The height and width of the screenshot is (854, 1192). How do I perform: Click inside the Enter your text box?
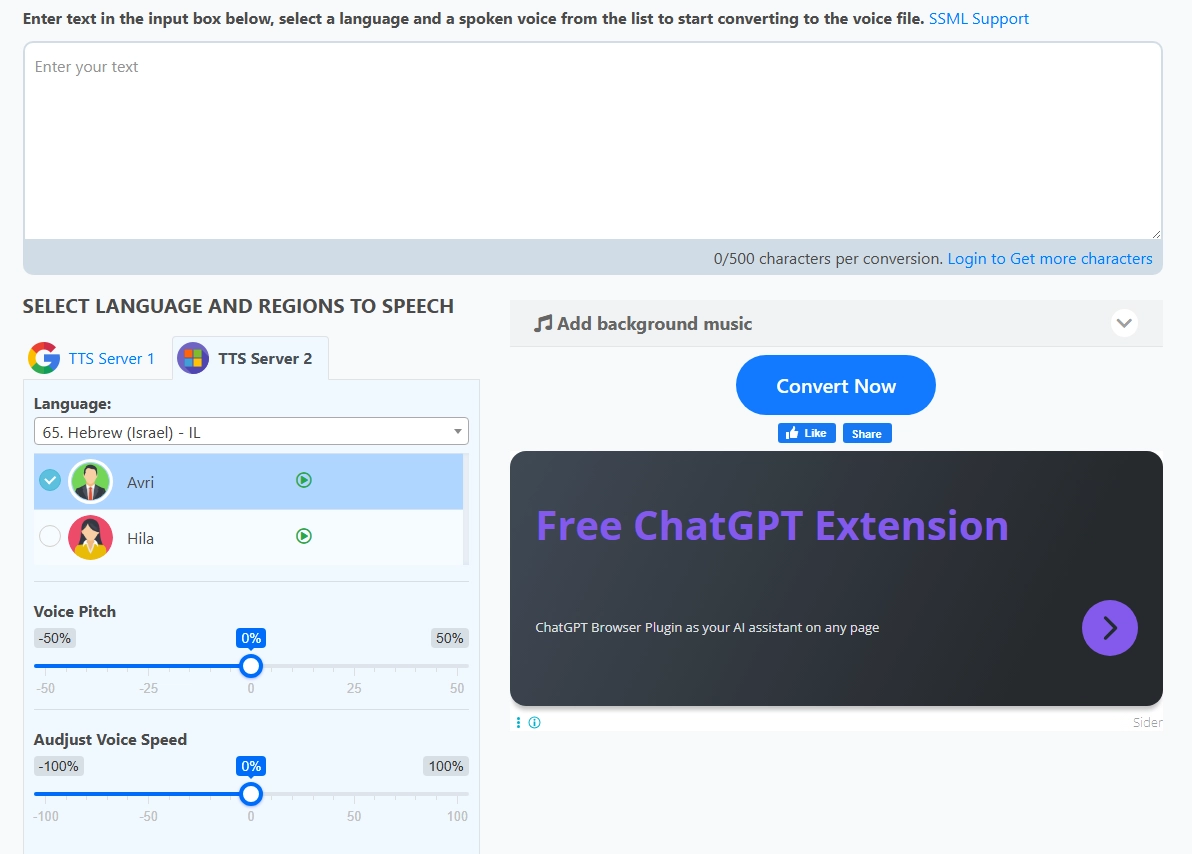590,140
